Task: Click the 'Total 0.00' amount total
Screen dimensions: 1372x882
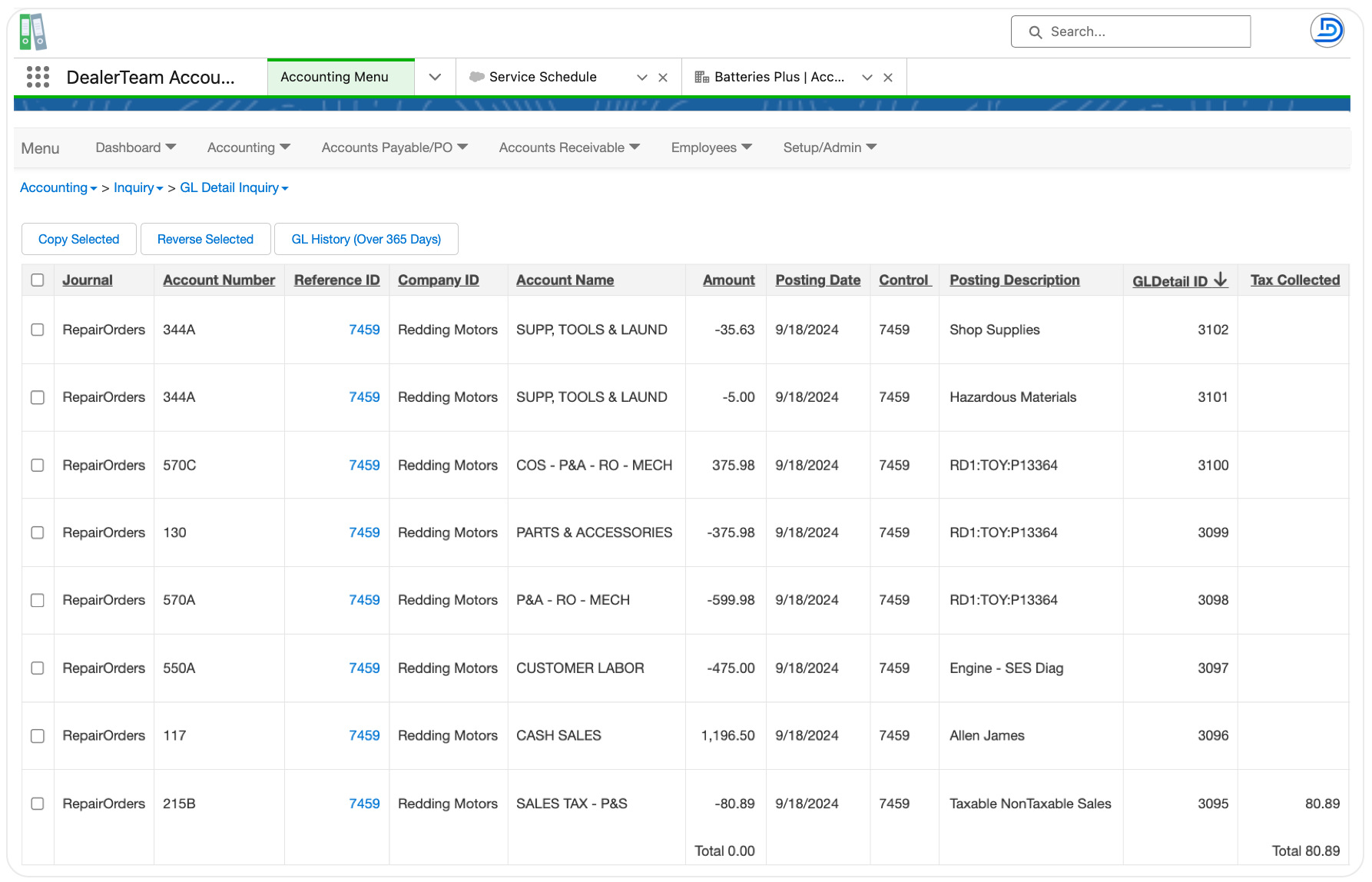Action: pos(724,850)
